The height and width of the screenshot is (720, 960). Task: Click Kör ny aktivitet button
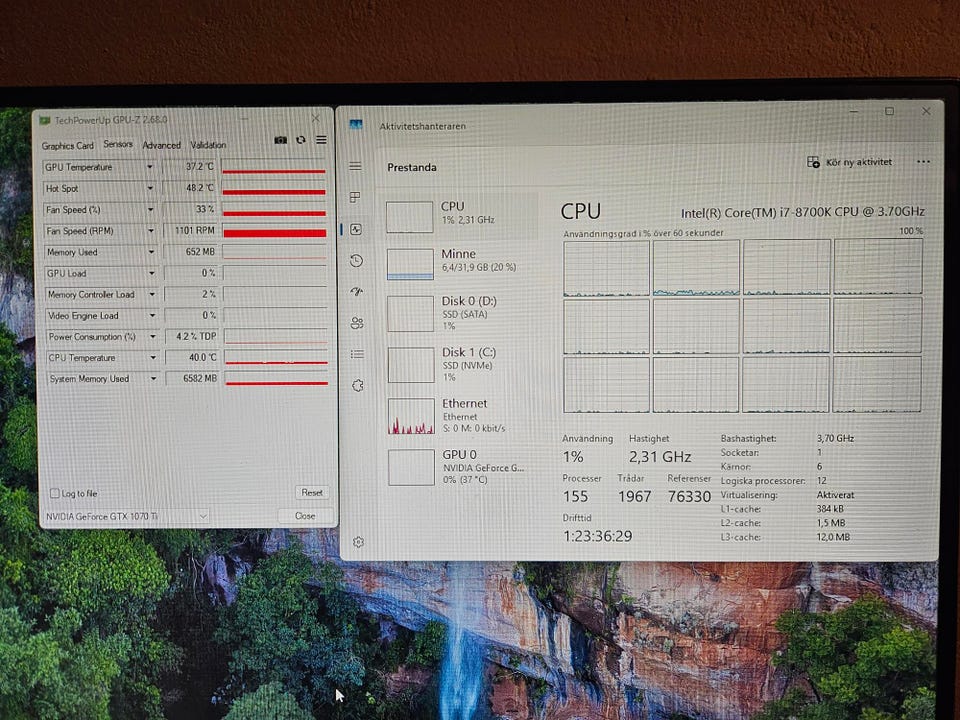849,162
